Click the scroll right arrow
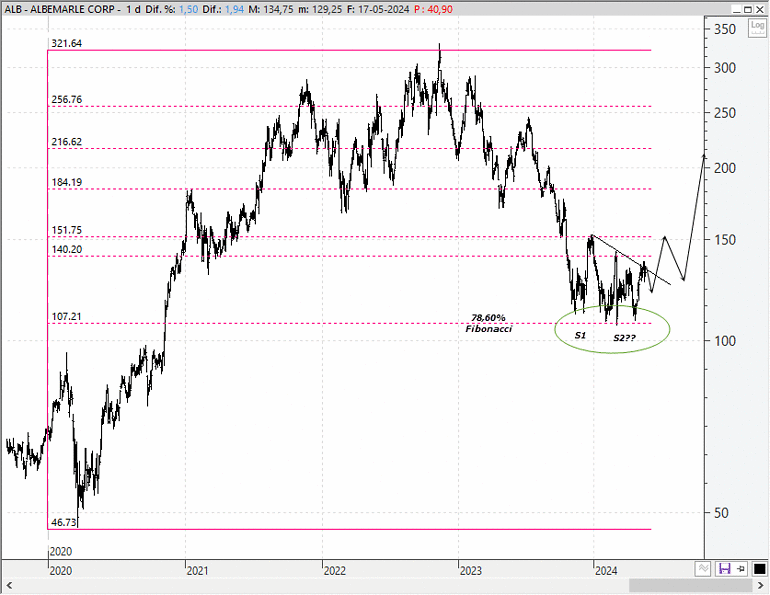 [761, 585]
